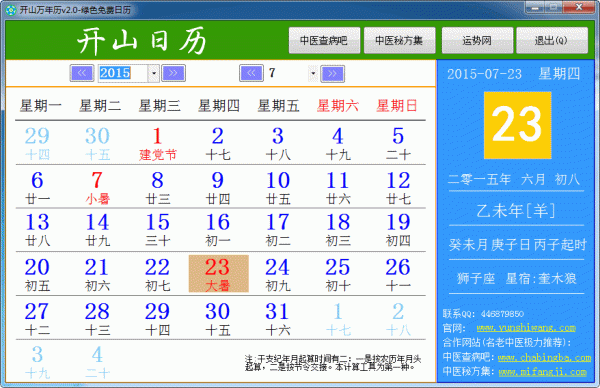The height and width of the screenshot is (388, 600).
Task: Select July 15 三十
Action: coord(158,230)
